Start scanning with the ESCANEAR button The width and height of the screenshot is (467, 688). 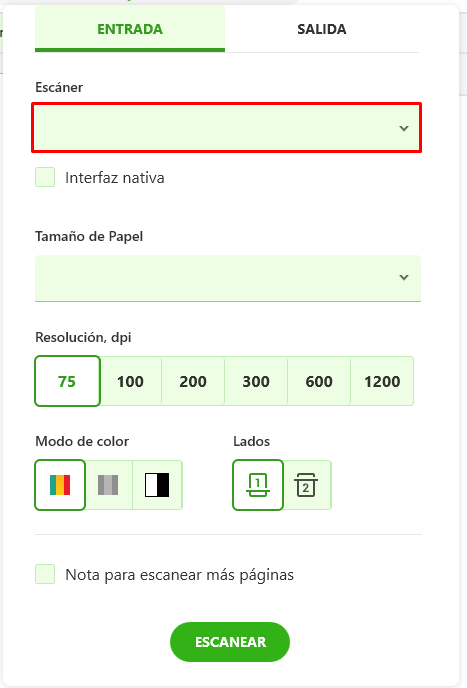(x=230, y=642)
